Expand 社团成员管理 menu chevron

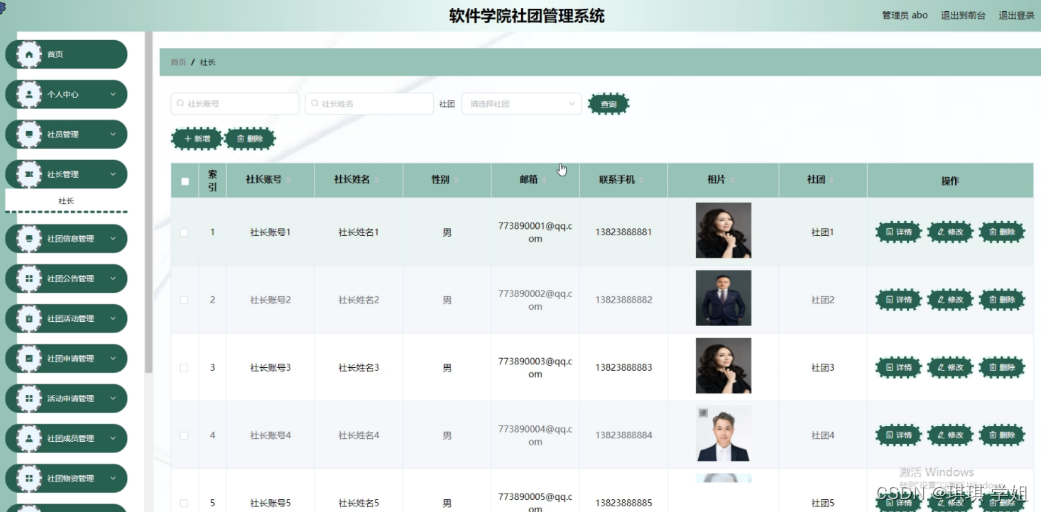coord(113,438)
